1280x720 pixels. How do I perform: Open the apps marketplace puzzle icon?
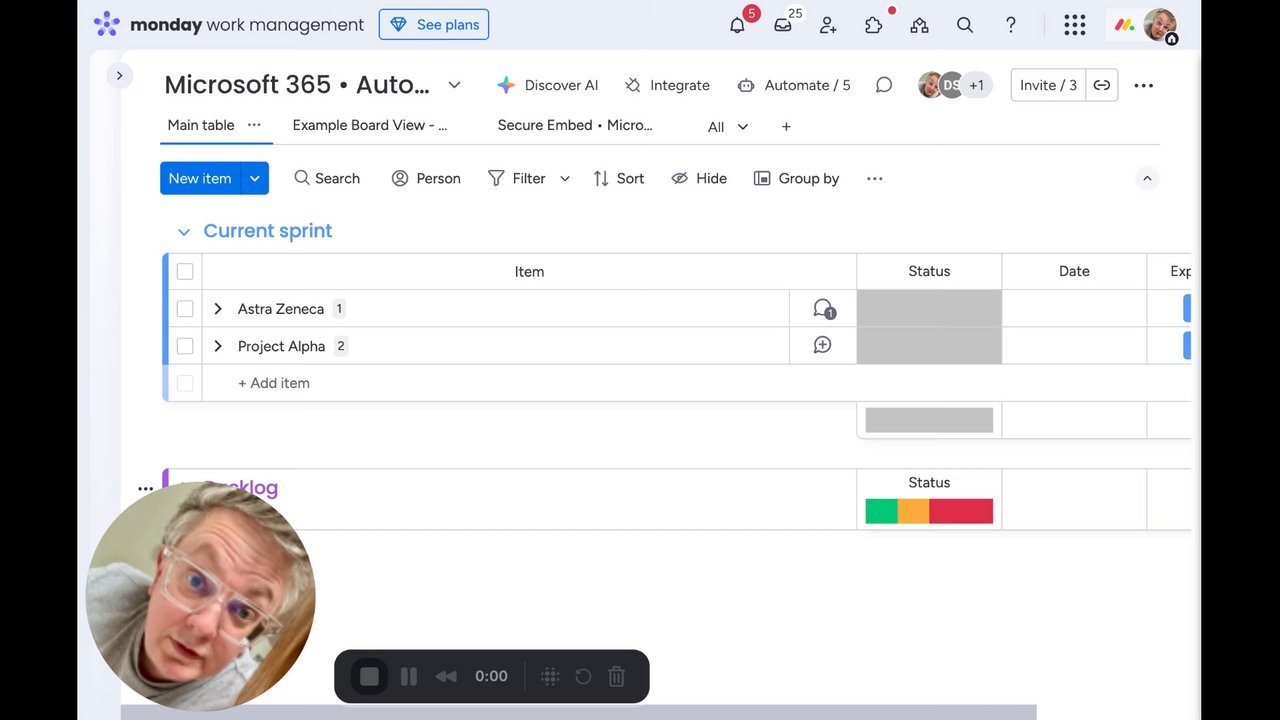(x=874, y=25)
